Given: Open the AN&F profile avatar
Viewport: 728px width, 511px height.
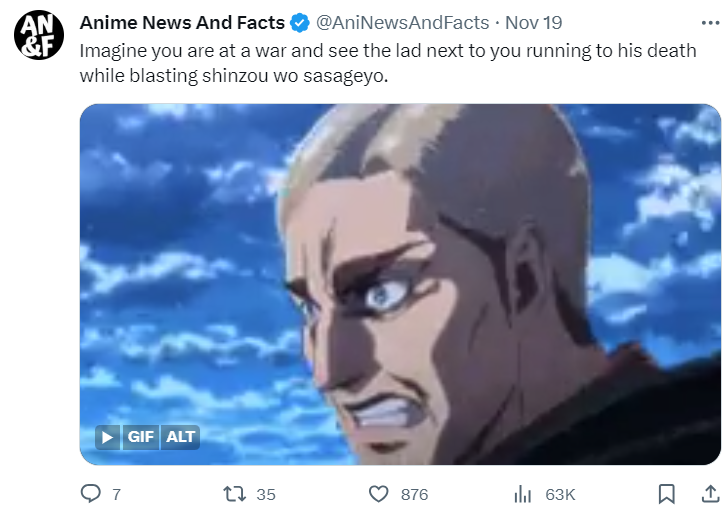Looking at the screenshot, I should [39, 35].
